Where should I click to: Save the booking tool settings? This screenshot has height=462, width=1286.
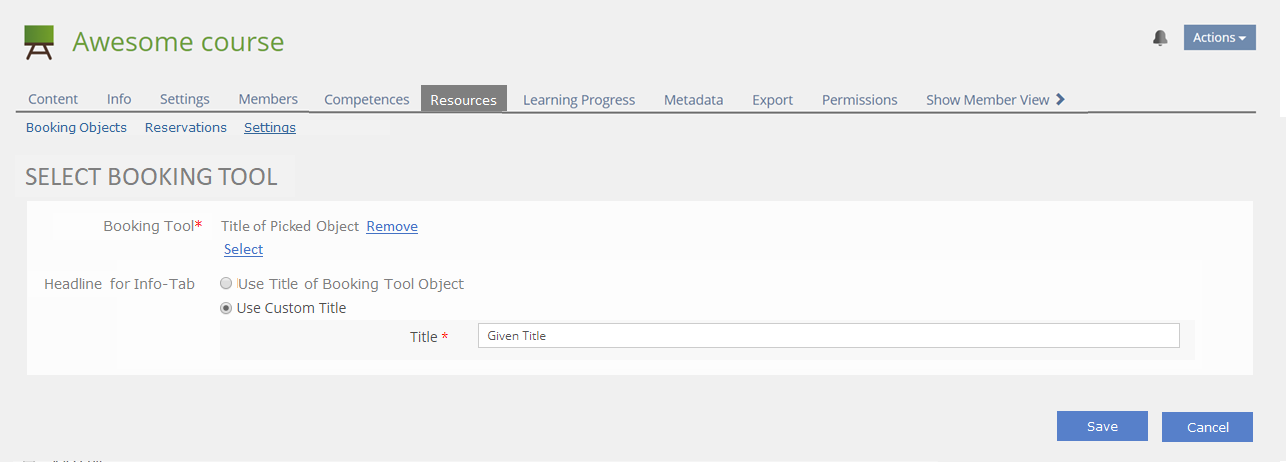coord(1102,427)
